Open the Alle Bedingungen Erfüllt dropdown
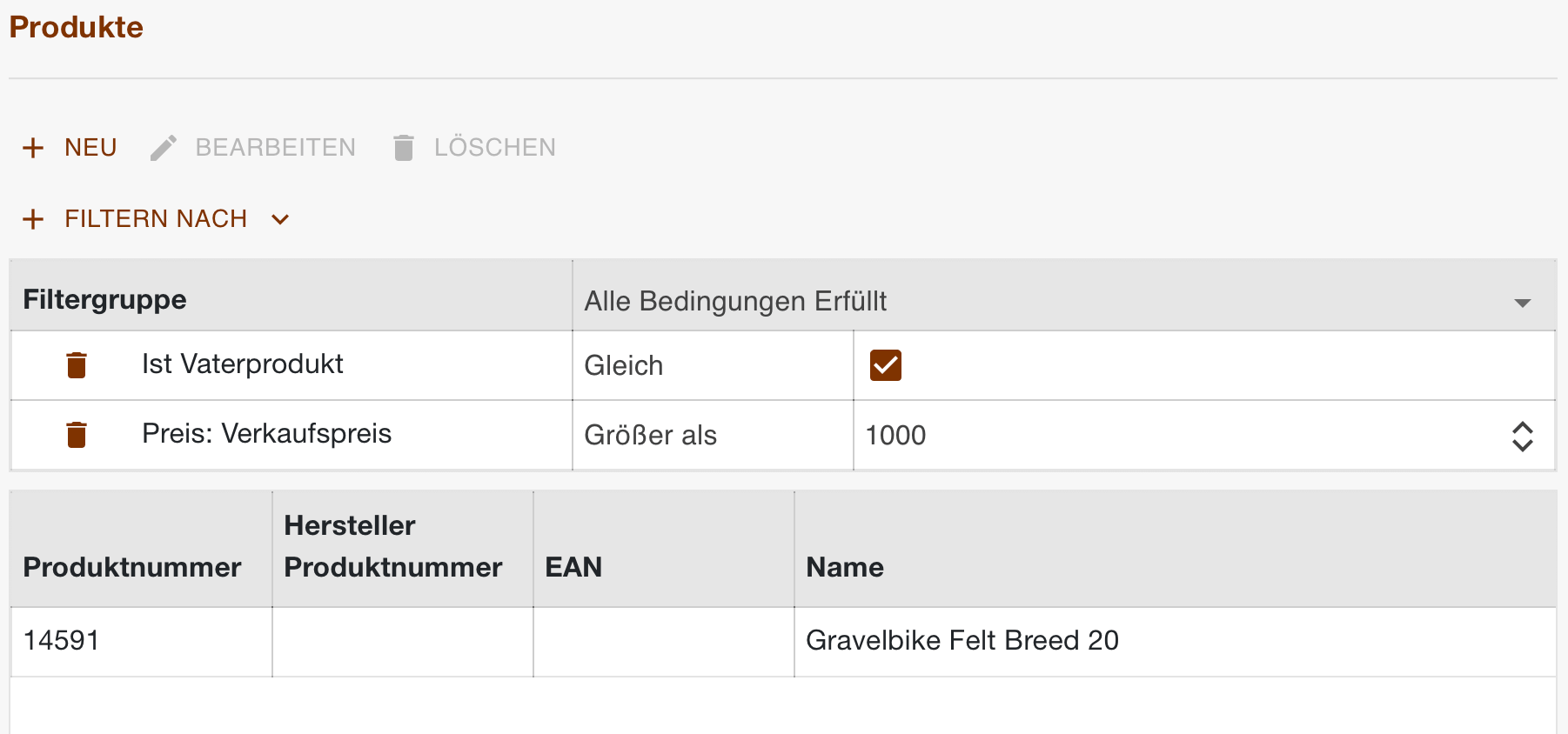 tap(1522, 303)
